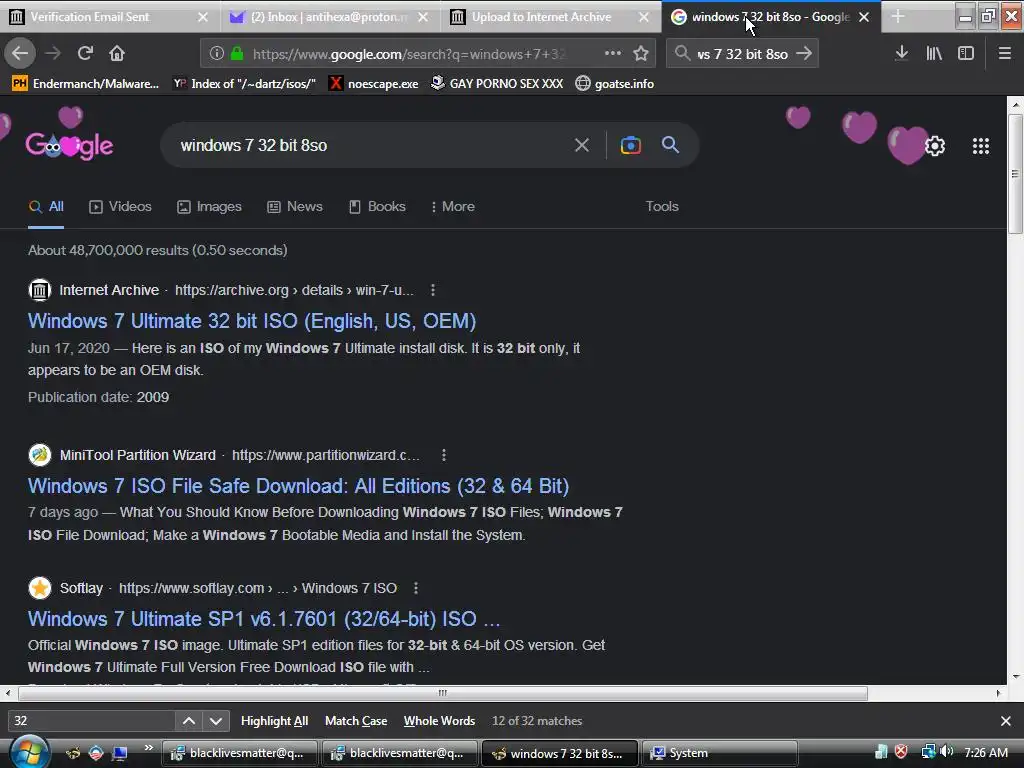Open the Tools search options
The width and height of the screenshot is (1024, 768).
tap(662, 206)
